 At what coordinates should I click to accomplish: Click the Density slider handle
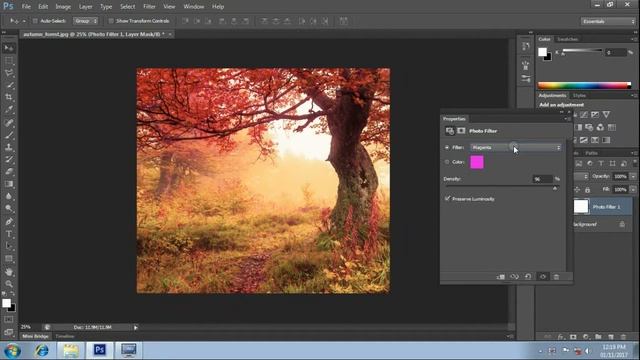[555, 188]
